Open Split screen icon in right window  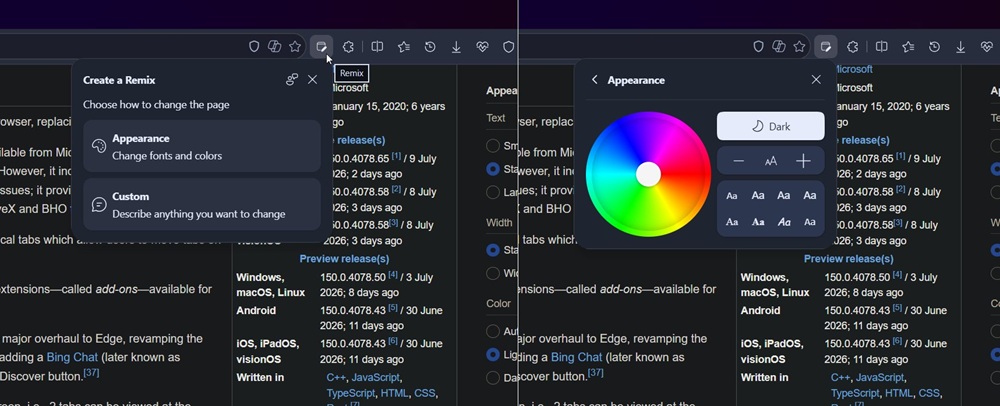coord(882,47)
